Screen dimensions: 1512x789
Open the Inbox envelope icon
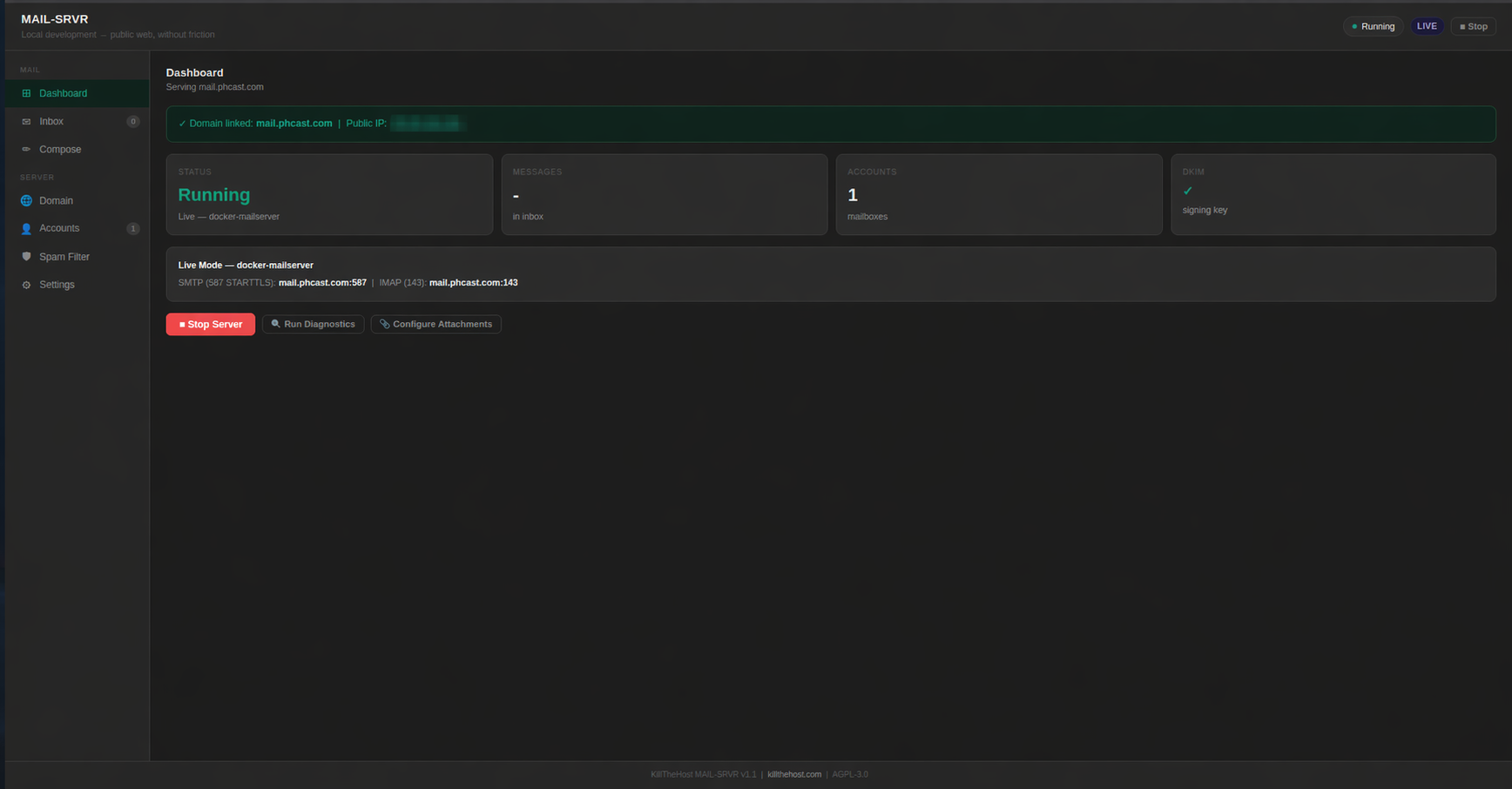tap(26, 121)
